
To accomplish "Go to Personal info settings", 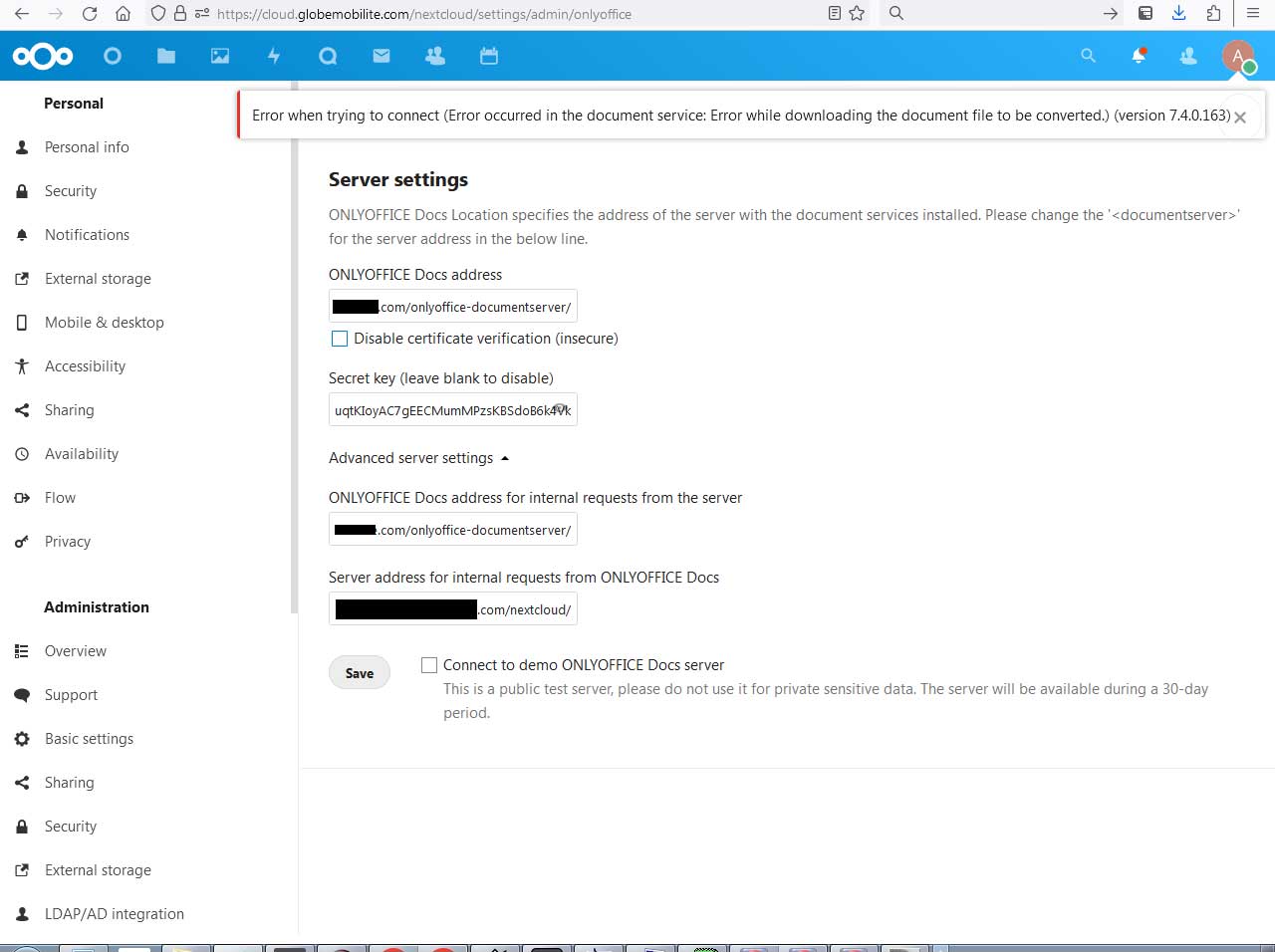I will coord(87,147).
